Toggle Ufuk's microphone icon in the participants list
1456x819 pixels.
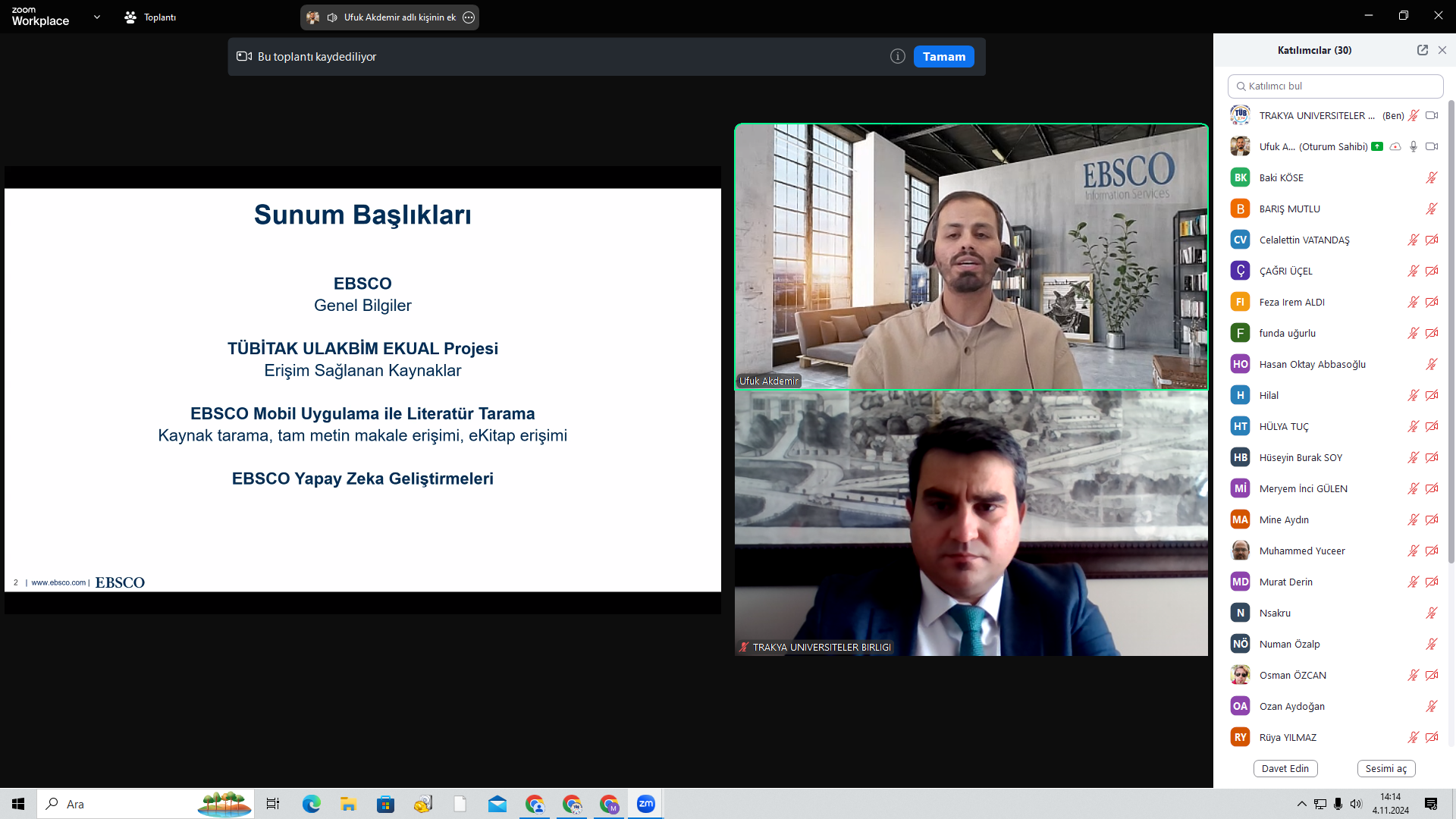1414,147
